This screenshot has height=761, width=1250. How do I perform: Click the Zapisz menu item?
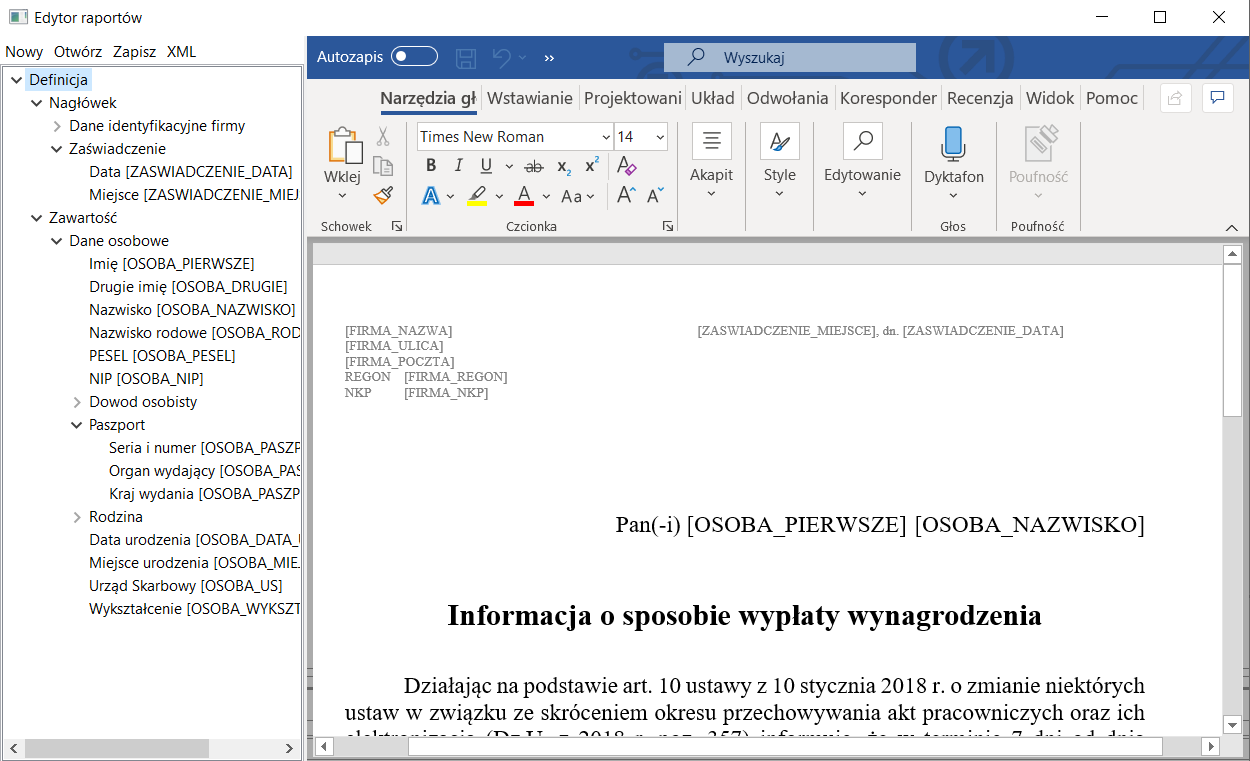(x=134, y=52)
